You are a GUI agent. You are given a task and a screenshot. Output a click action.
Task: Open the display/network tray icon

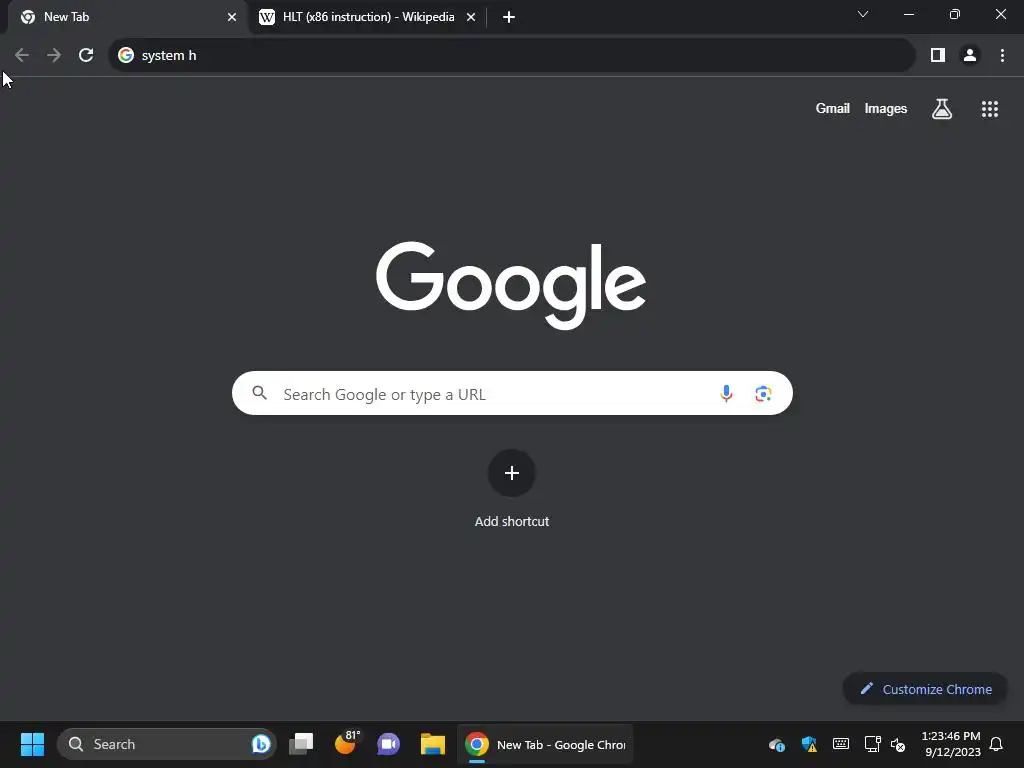tap(872, 744)
